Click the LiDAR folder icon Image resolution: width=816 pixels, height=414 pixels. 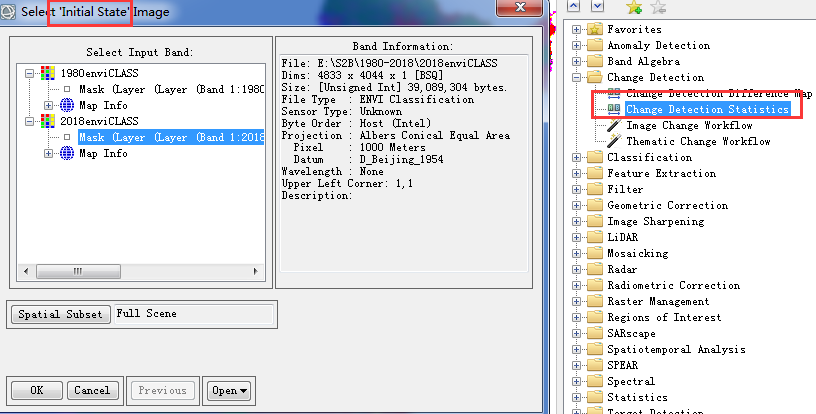(x=595, y=237)
